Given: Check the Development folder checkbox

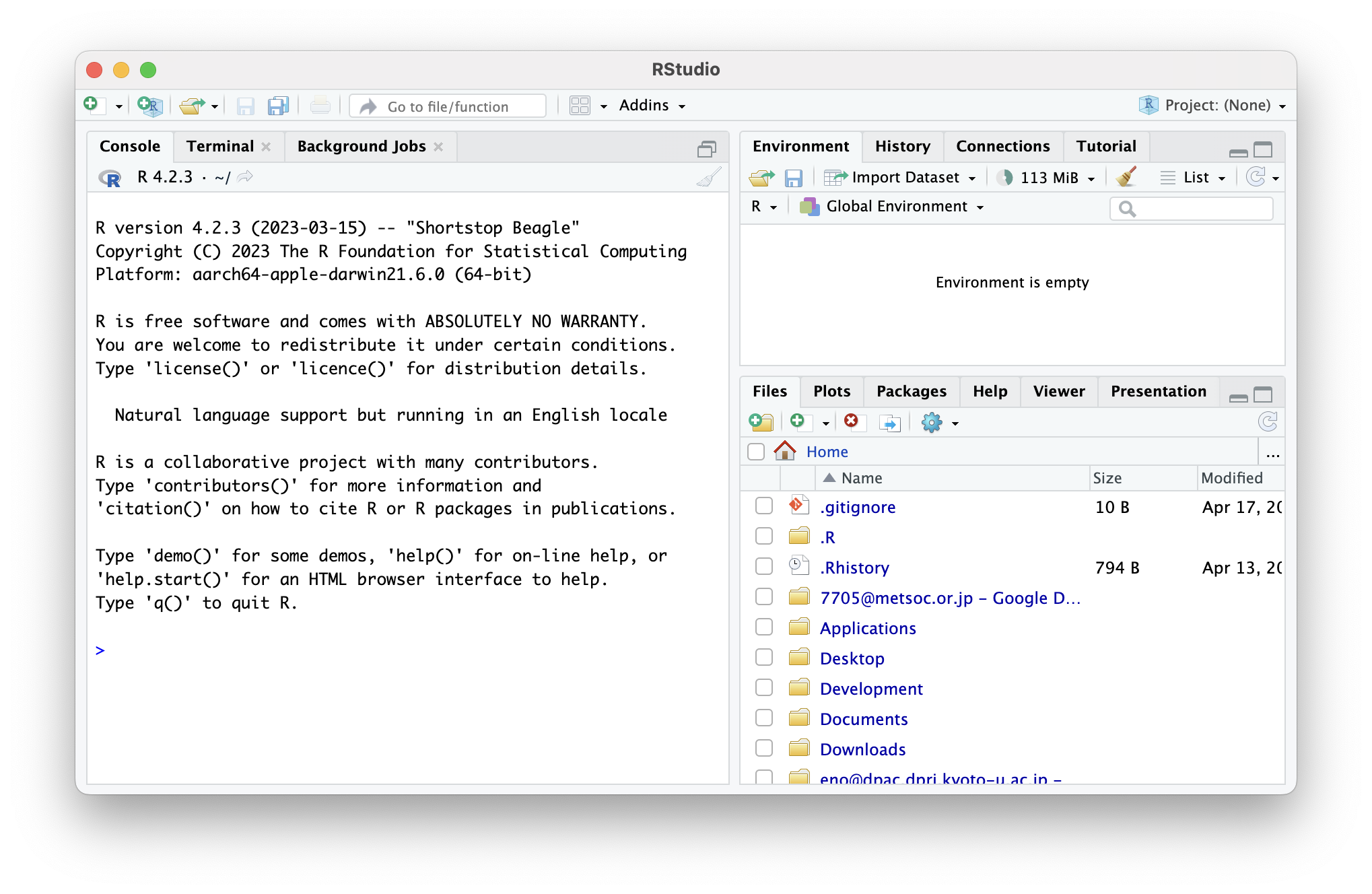Looking at the screenshot, I should pyautogui.click(x=764, y=687).
